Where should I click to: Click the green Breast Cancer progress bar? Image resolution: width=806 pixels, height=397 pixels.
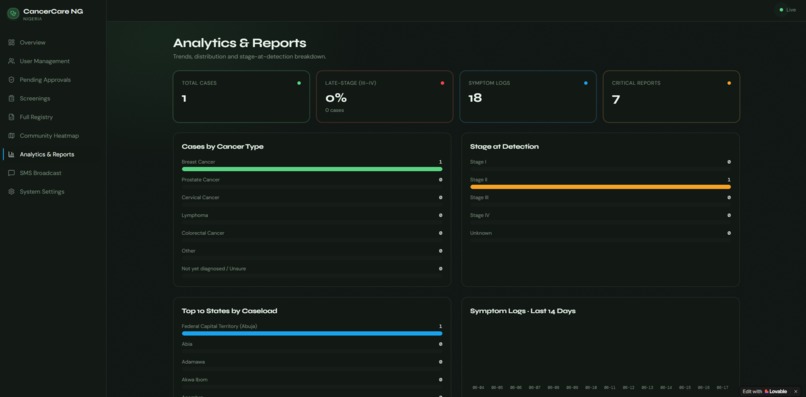[312, 169]
